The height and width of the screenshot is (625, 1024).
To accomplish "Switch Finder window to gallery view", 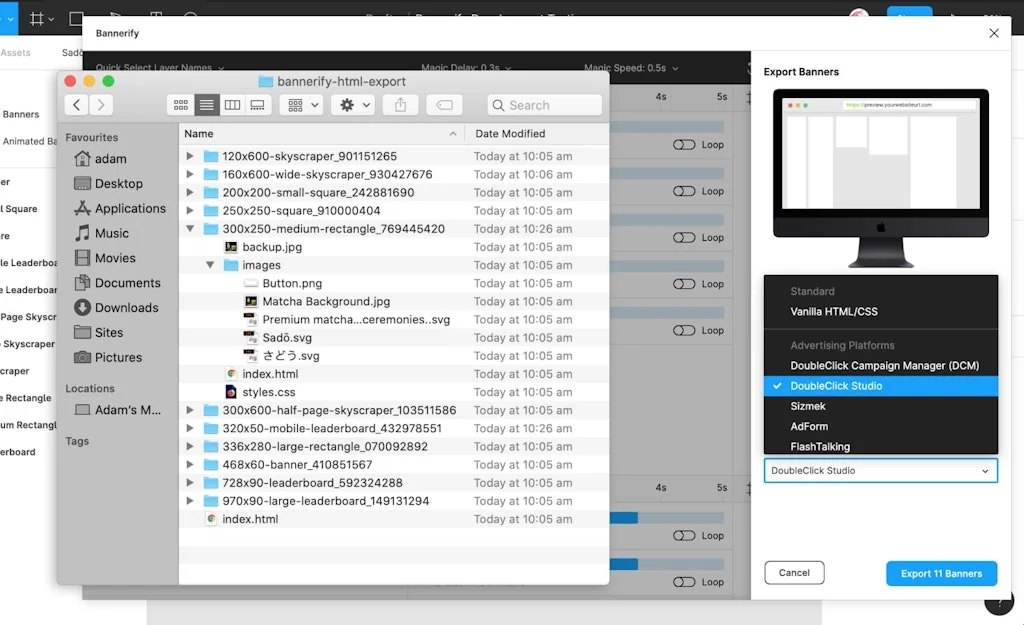I will [257, 104].
